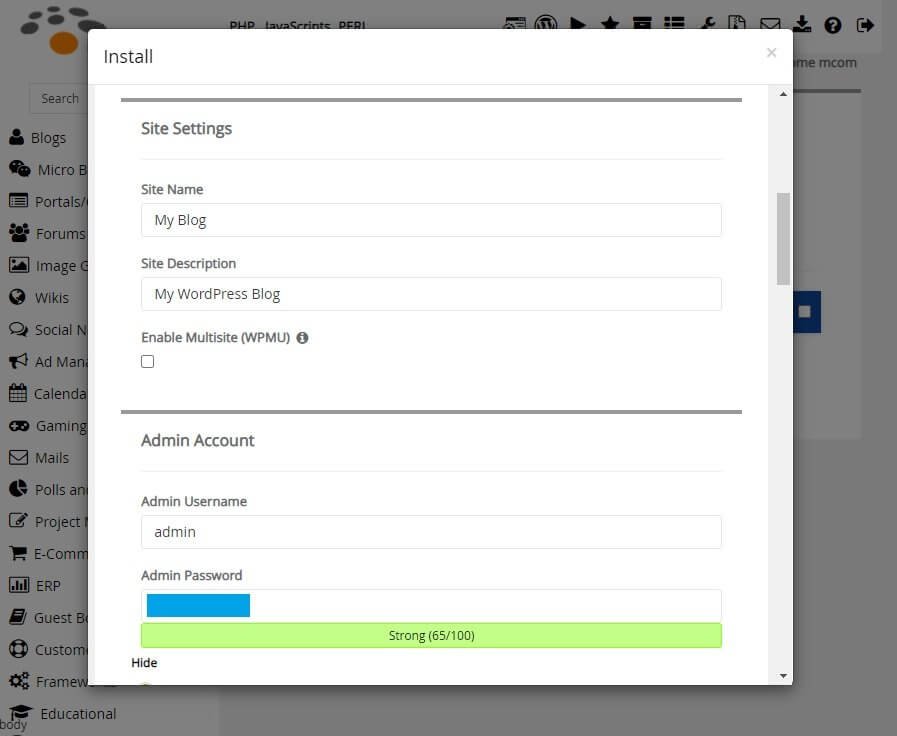Expand the E-Commerce category in sidebar

49,553
